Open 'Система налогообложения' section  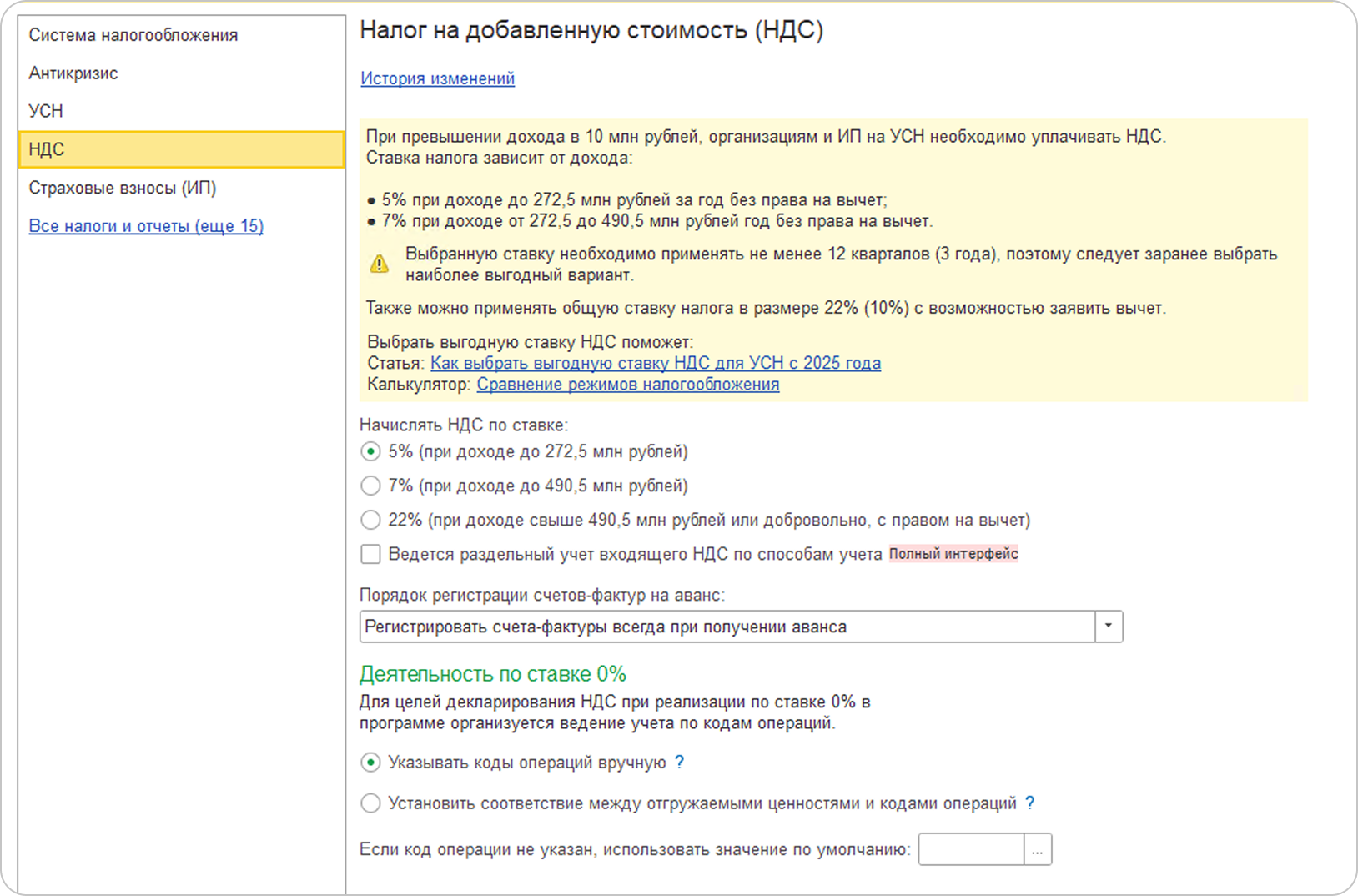[133, 35]
